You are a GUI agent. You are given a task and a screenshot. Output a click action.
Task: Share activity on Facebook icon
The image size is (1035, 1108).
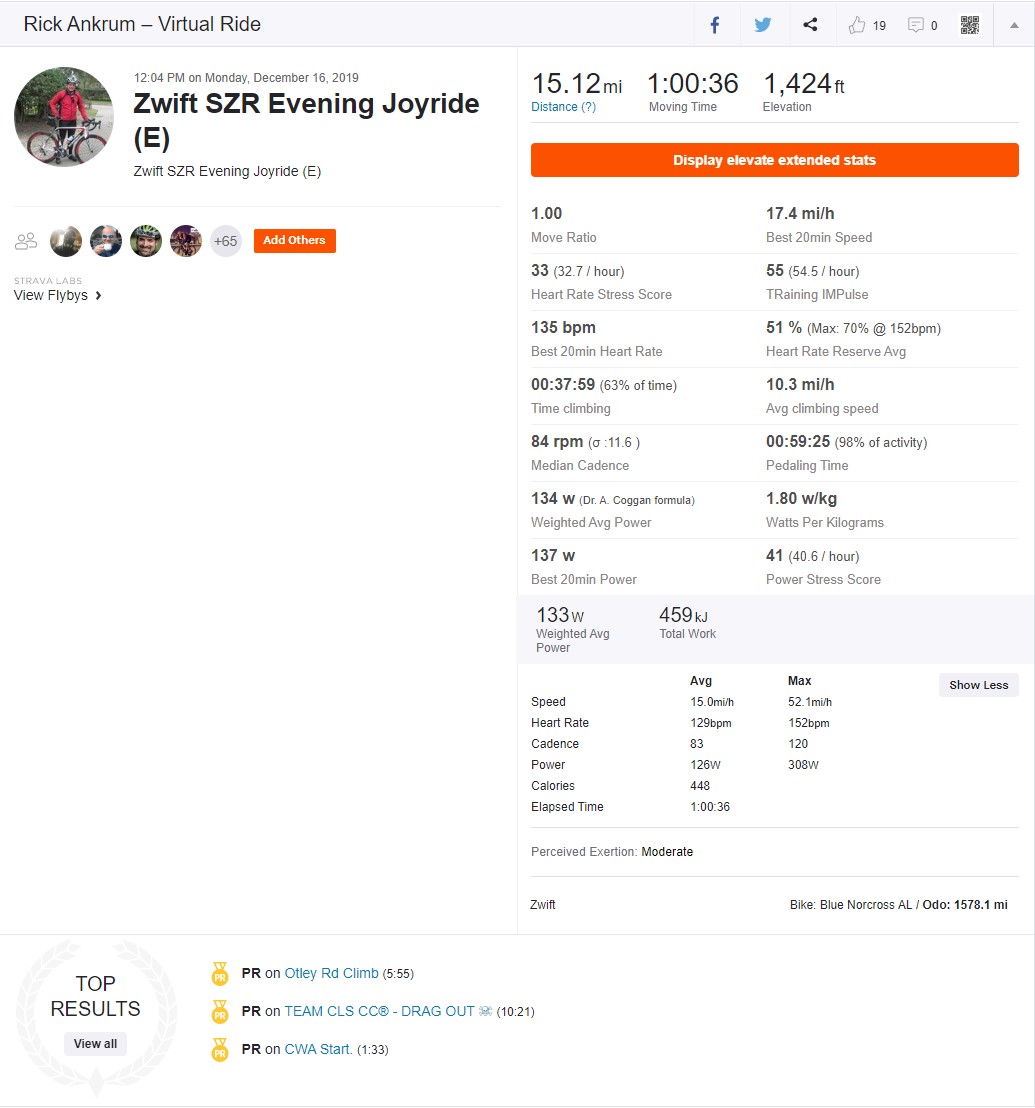pyautogui.click(x=715, y=25)
